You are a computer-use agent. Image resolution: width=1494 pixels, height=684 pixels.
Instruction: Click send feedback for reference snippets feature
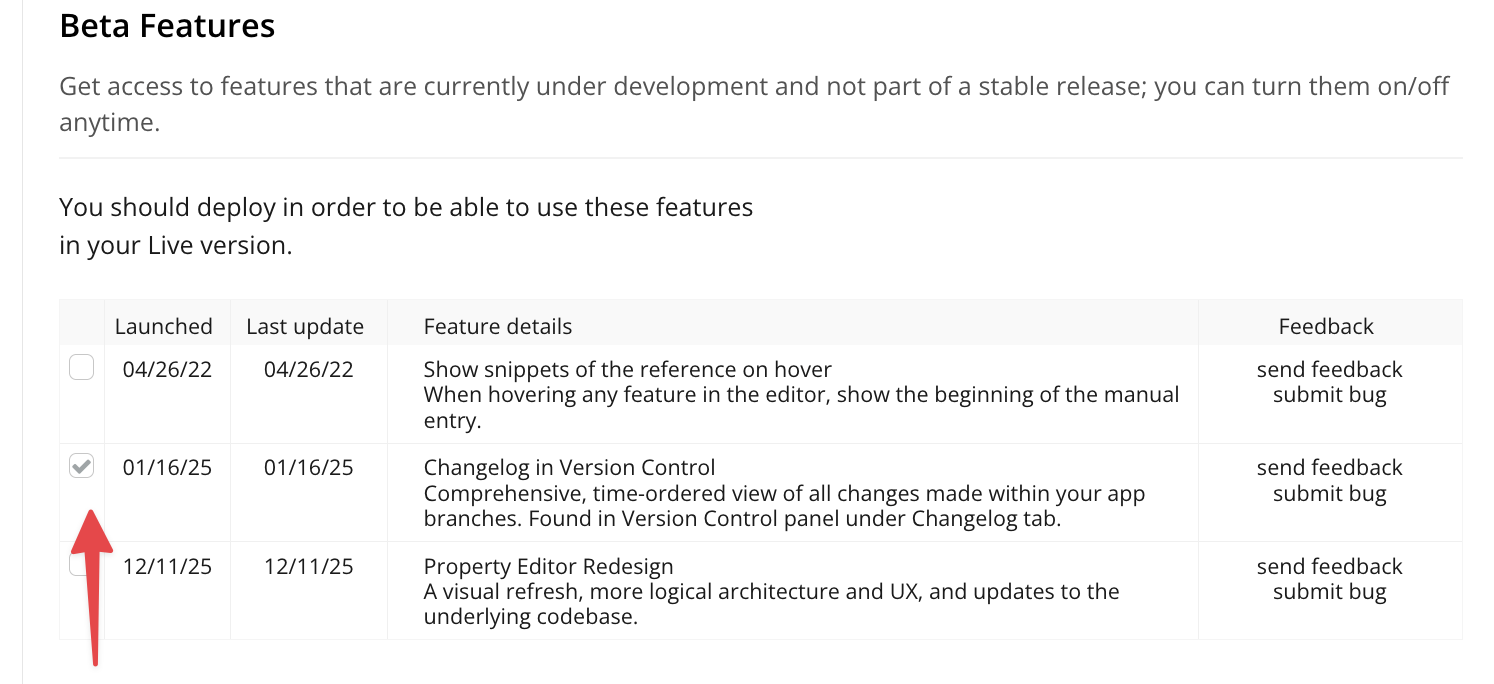1329,369
